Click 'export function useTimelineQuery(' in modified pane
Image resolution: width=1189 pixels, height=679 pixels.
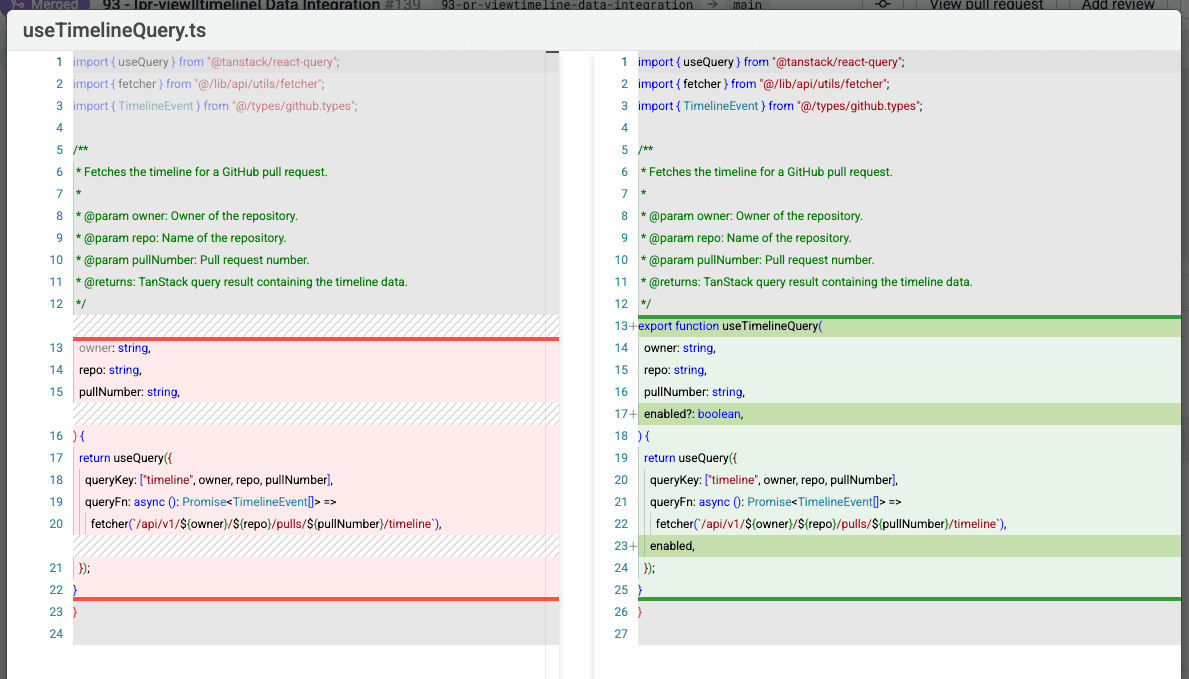point(730,326)
